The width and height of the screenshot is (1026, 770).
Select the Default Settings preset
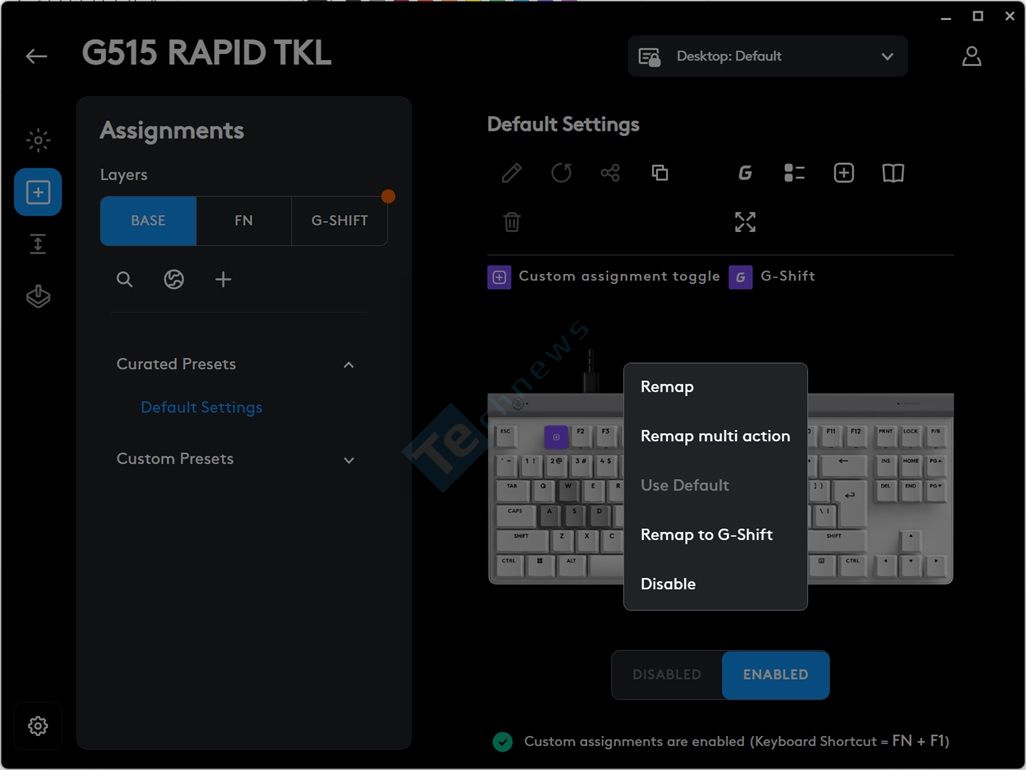point(201,408)
